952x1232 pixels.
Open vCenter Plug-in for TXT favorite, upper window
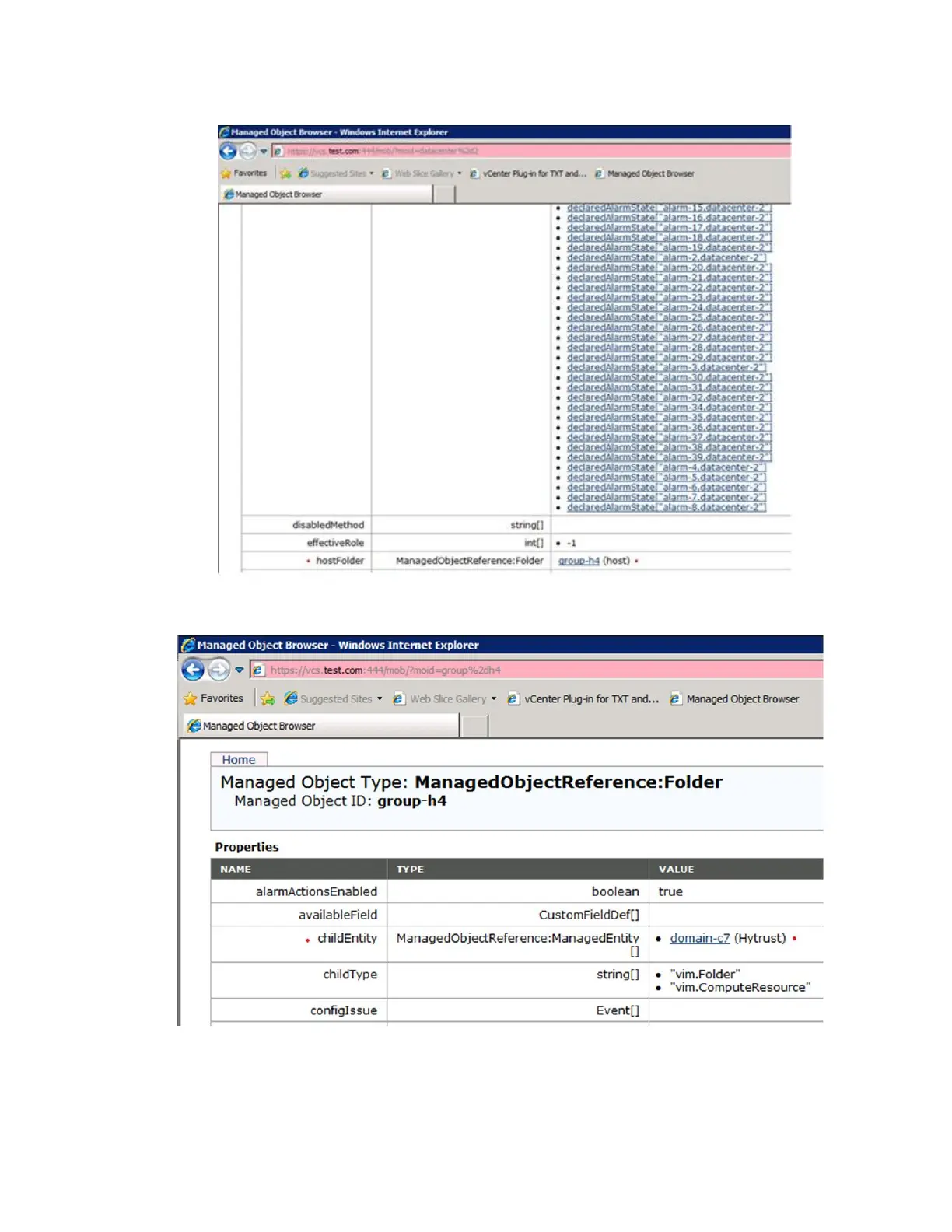tap(528, 173)
